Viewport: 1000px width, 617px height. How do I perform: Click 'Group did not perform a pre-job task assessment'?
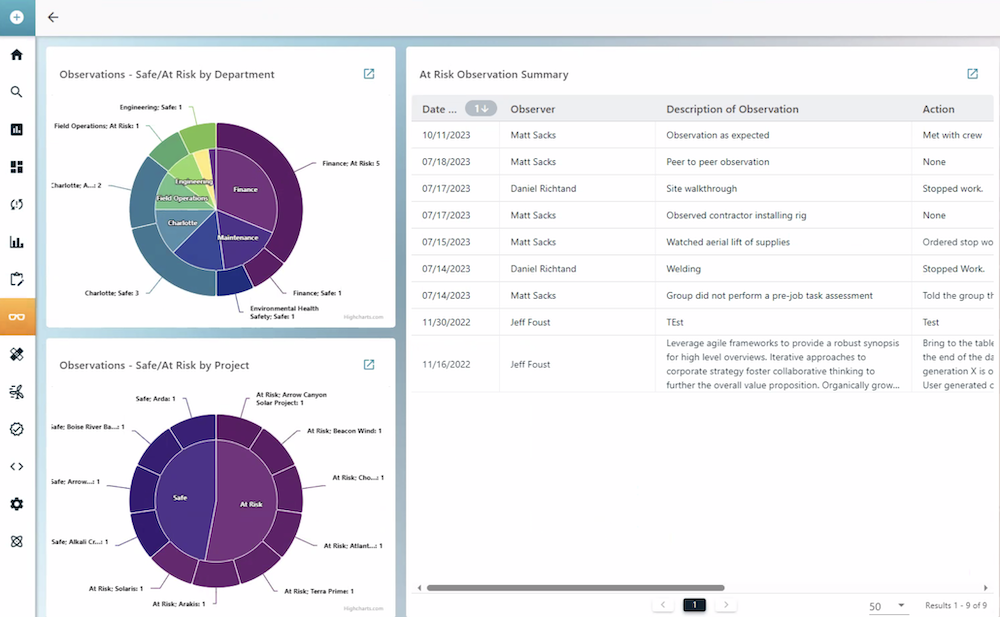pos(769,296)
